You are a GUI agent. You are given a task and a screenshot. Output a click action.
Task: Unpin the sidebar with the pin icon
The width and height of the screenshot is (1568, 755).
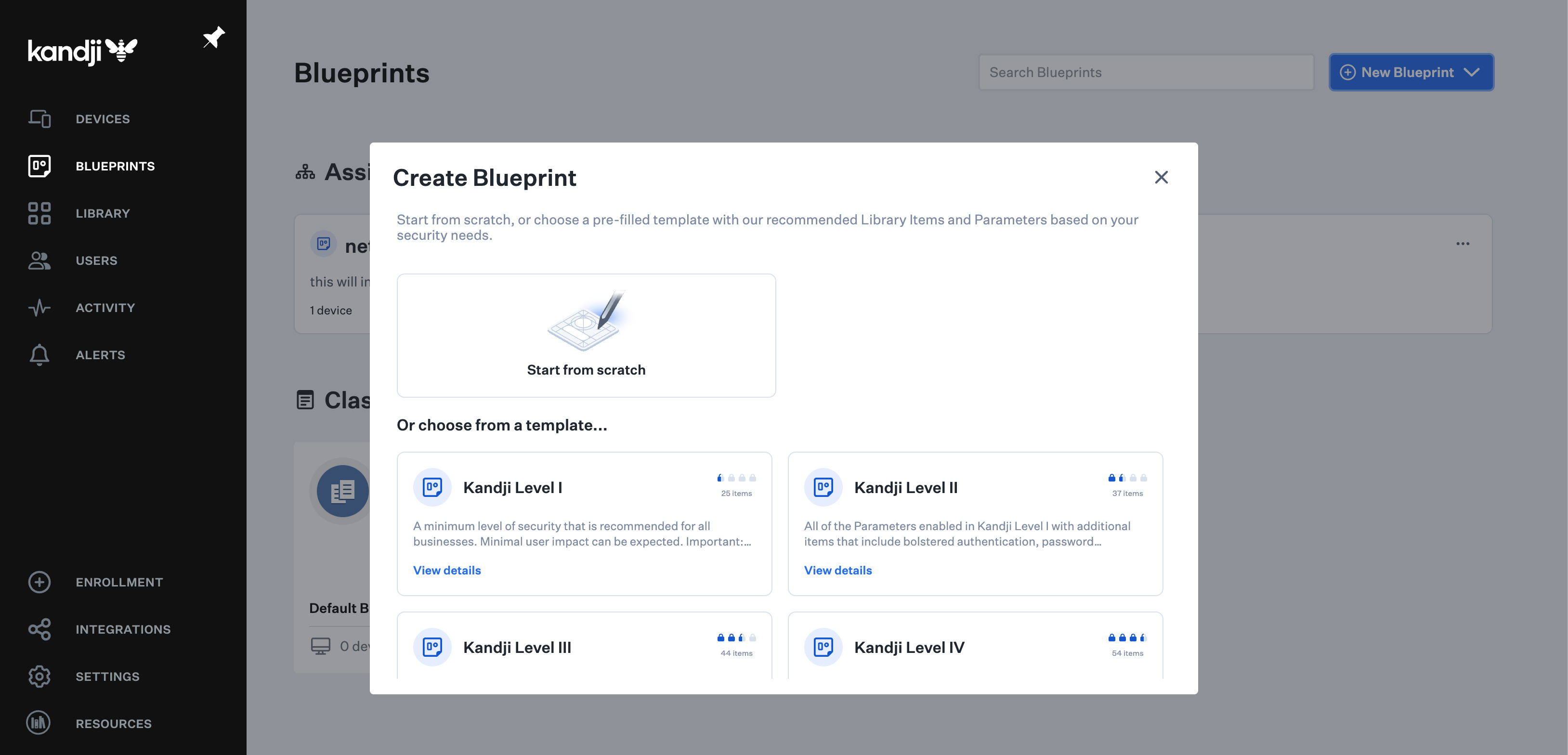[213, 37]
